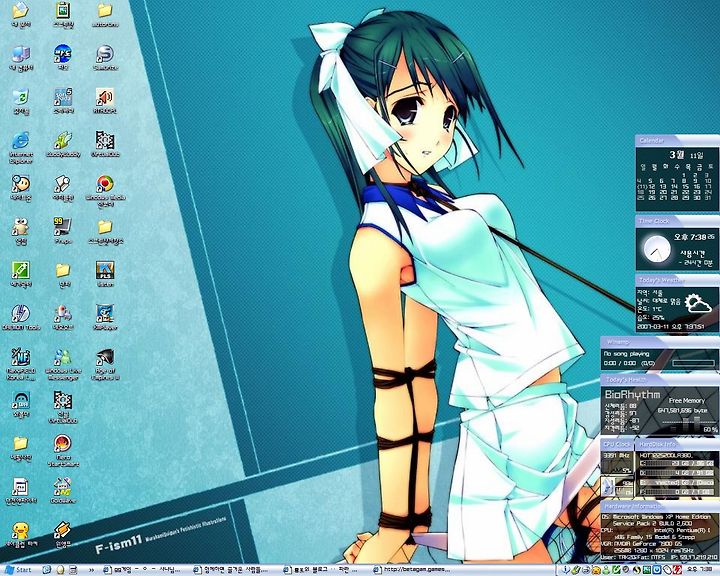Image resolution: width=720 pixels, height=576 pixels.
Task: Click the BioRhythm heading in the widget
Action: tap(632, 395)
